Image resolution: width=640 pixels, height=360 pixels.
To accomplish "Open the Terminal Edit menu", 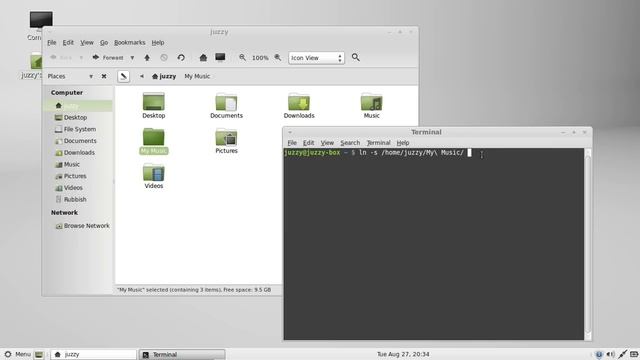I will tap(309, 143).
